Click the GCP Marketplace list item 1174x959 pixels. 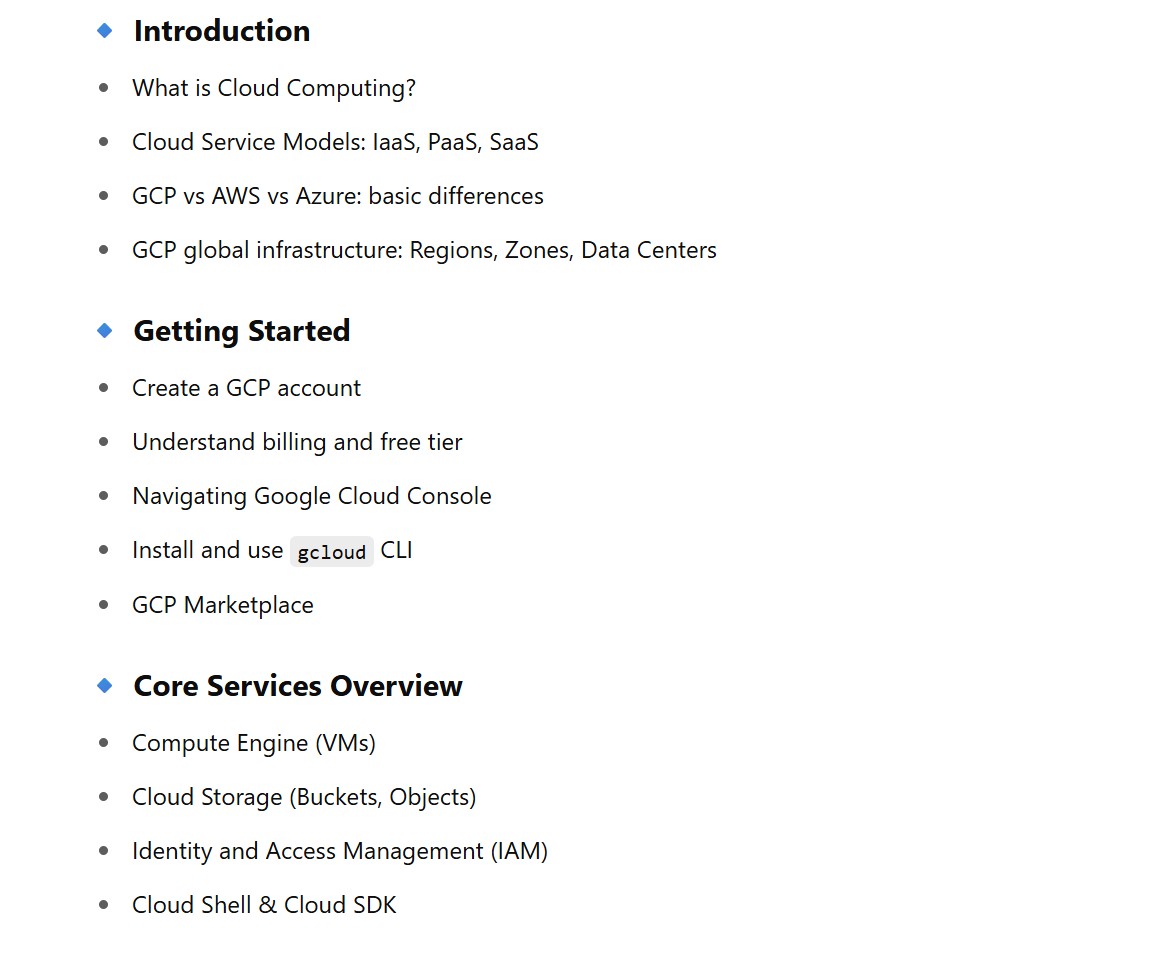click(222, 605)
